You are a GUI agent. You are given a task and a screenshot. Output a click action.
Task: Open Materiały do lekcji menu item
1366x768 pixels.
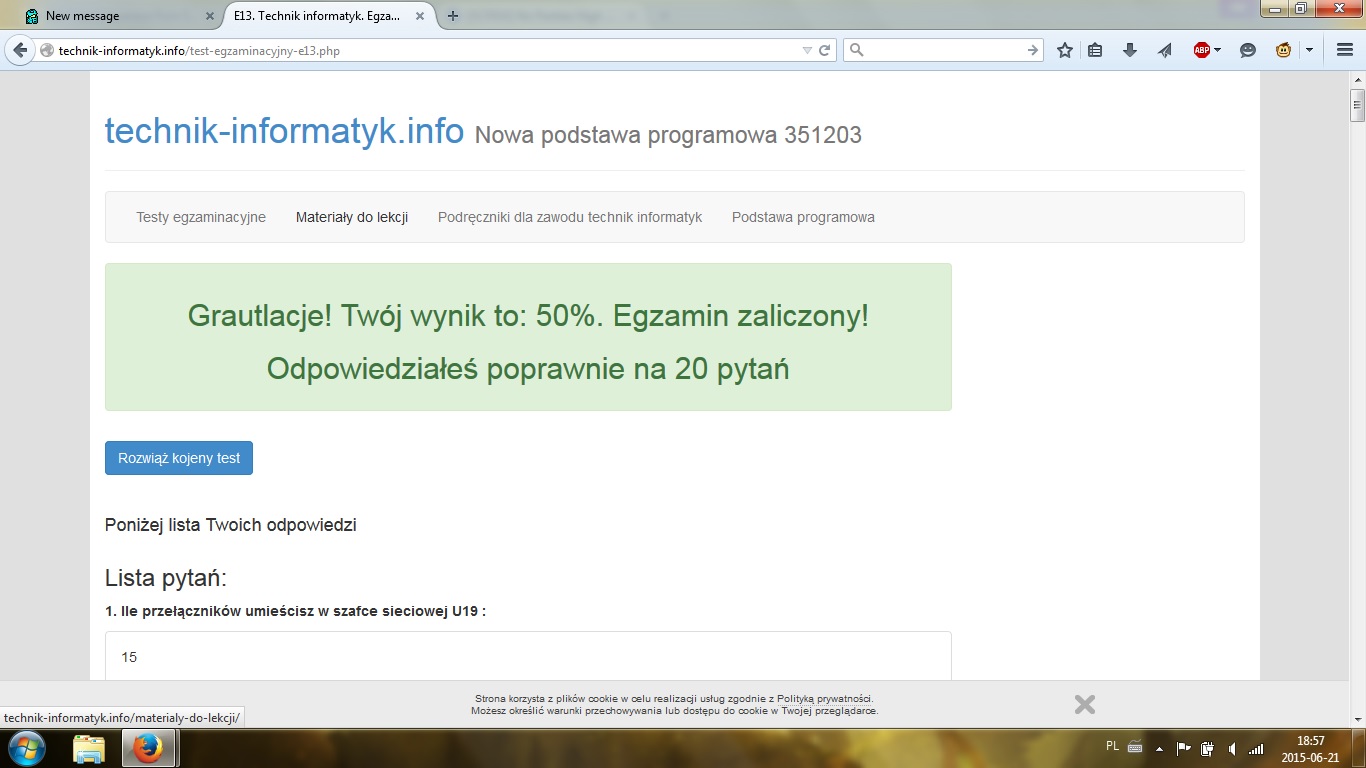[x=352, y=217]
